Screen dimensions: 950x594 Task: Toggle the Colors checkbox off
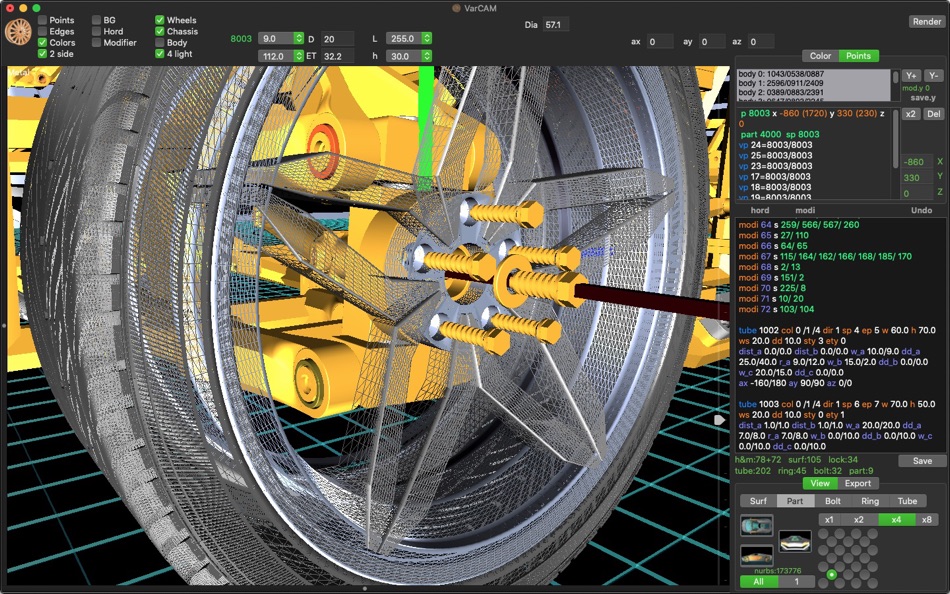click(x=42, y=42)
